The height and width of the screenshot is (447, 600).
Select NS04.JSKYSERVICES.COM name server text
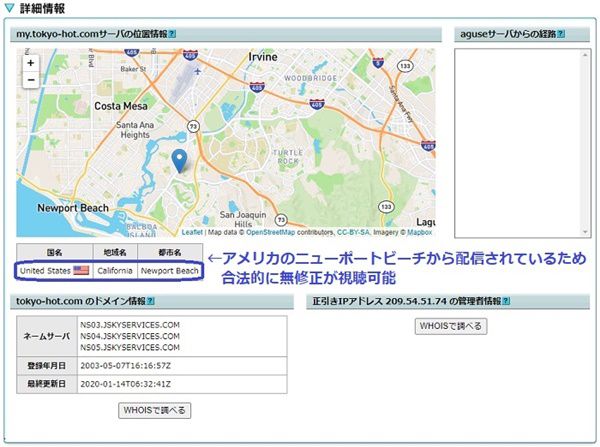[x=130, y=336]
